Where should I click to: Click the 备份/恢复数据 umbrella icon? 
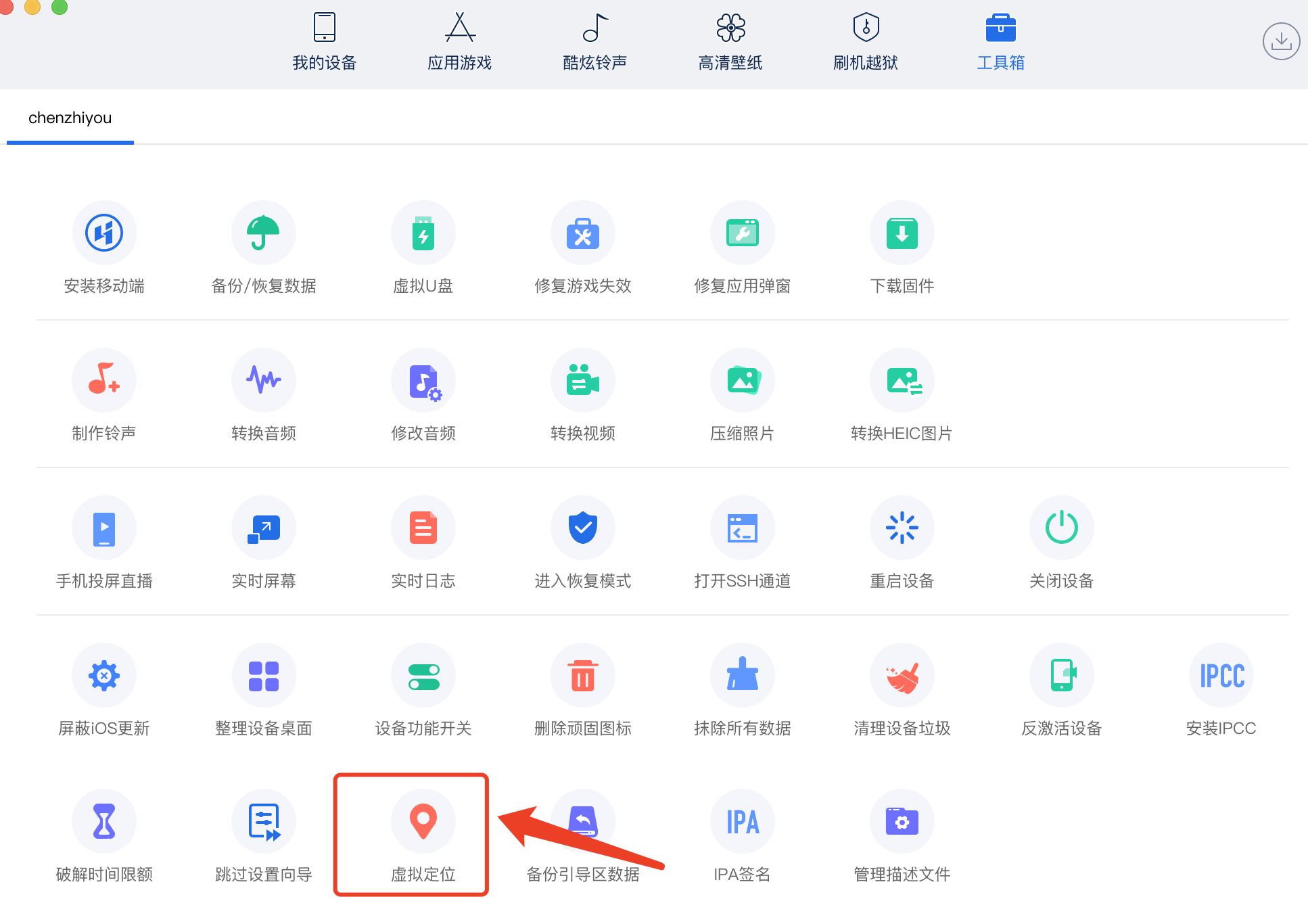point(263,233)
